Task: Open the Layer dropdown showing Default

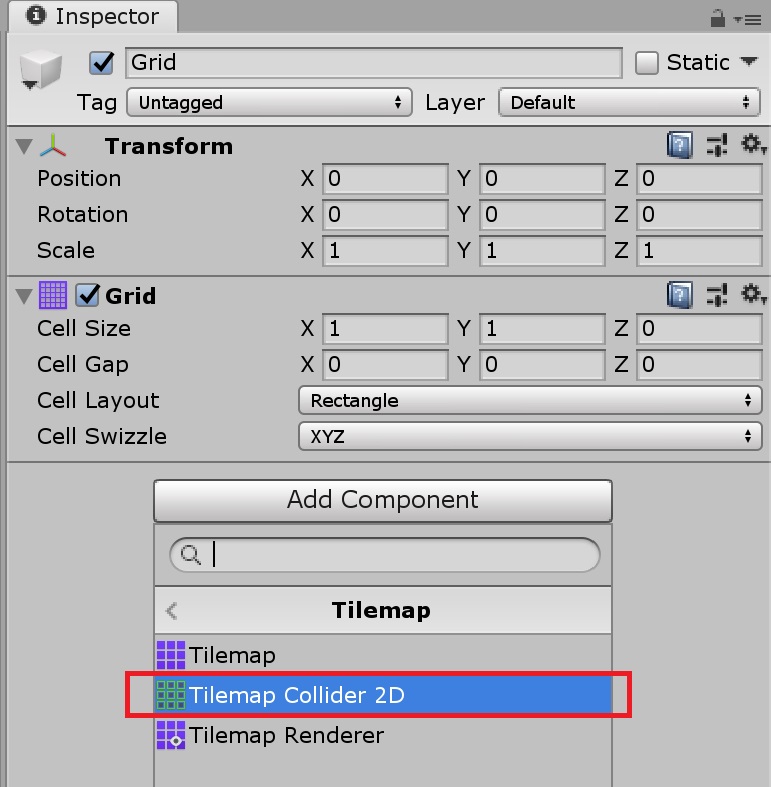Action: pyautogui.click(x=629, y=102)
